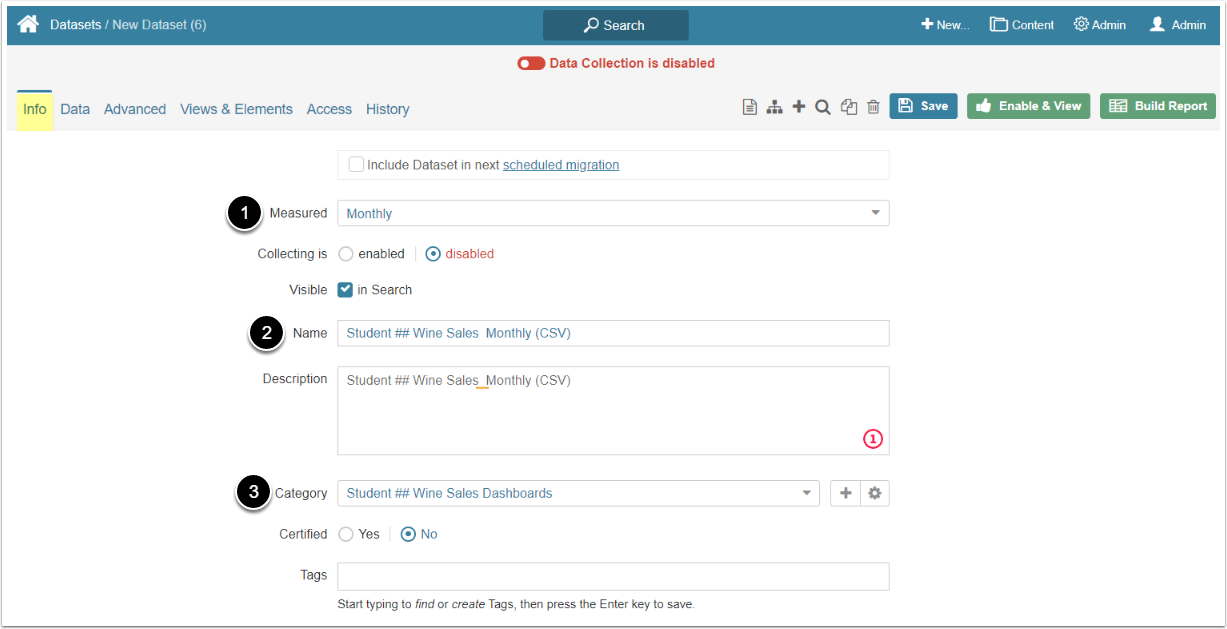The width and height of the screenshot is (1227, 629).
Task: Open the Content menu
Action: click(x=1022, y=25)
